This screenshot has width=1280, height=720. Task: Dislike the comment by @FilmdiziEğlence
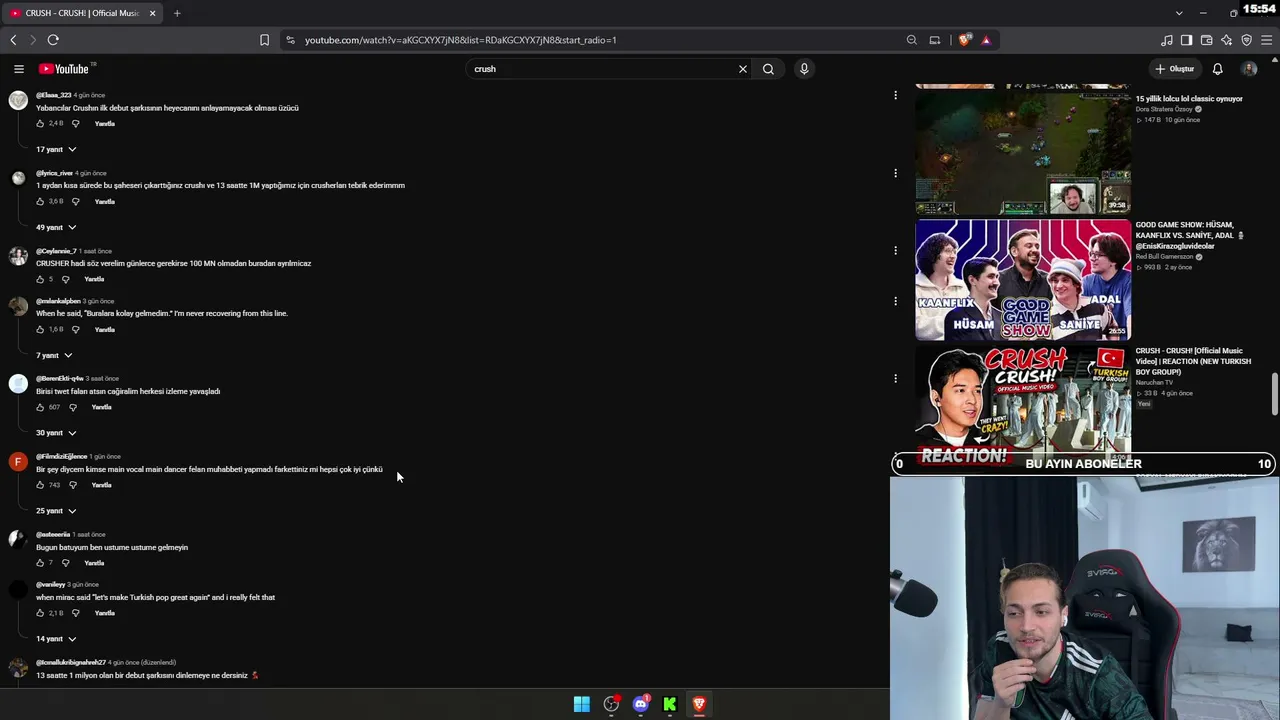pyautogui.click(x=72, y=486)
